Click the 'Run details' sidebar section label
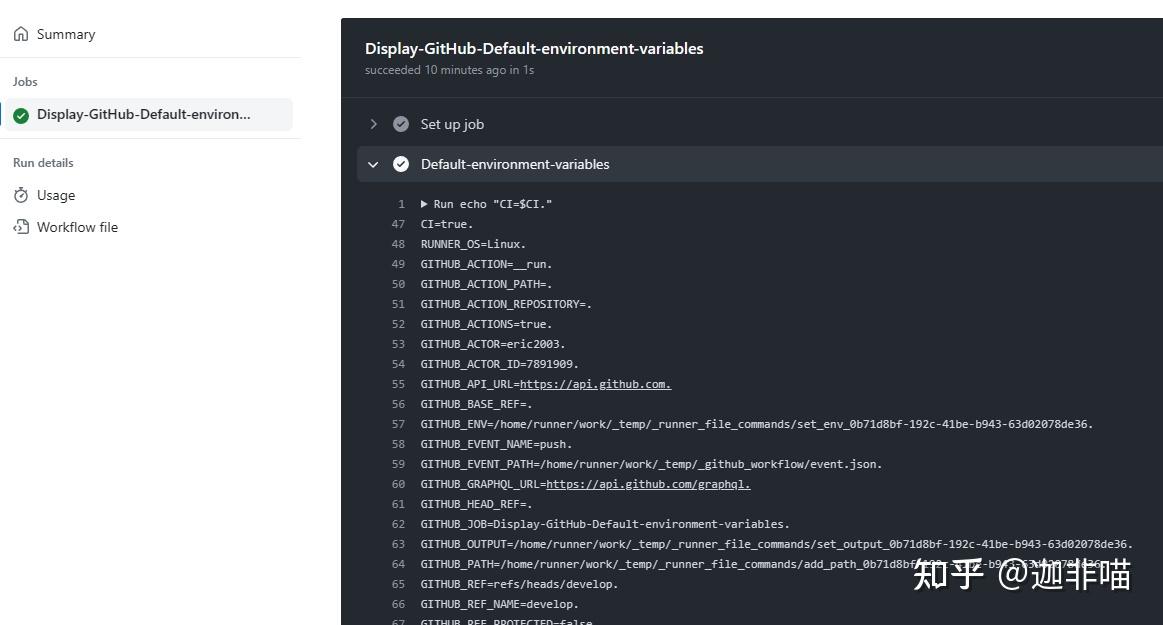This screenshot has width=1163, height=625. (x=43, y=162)
